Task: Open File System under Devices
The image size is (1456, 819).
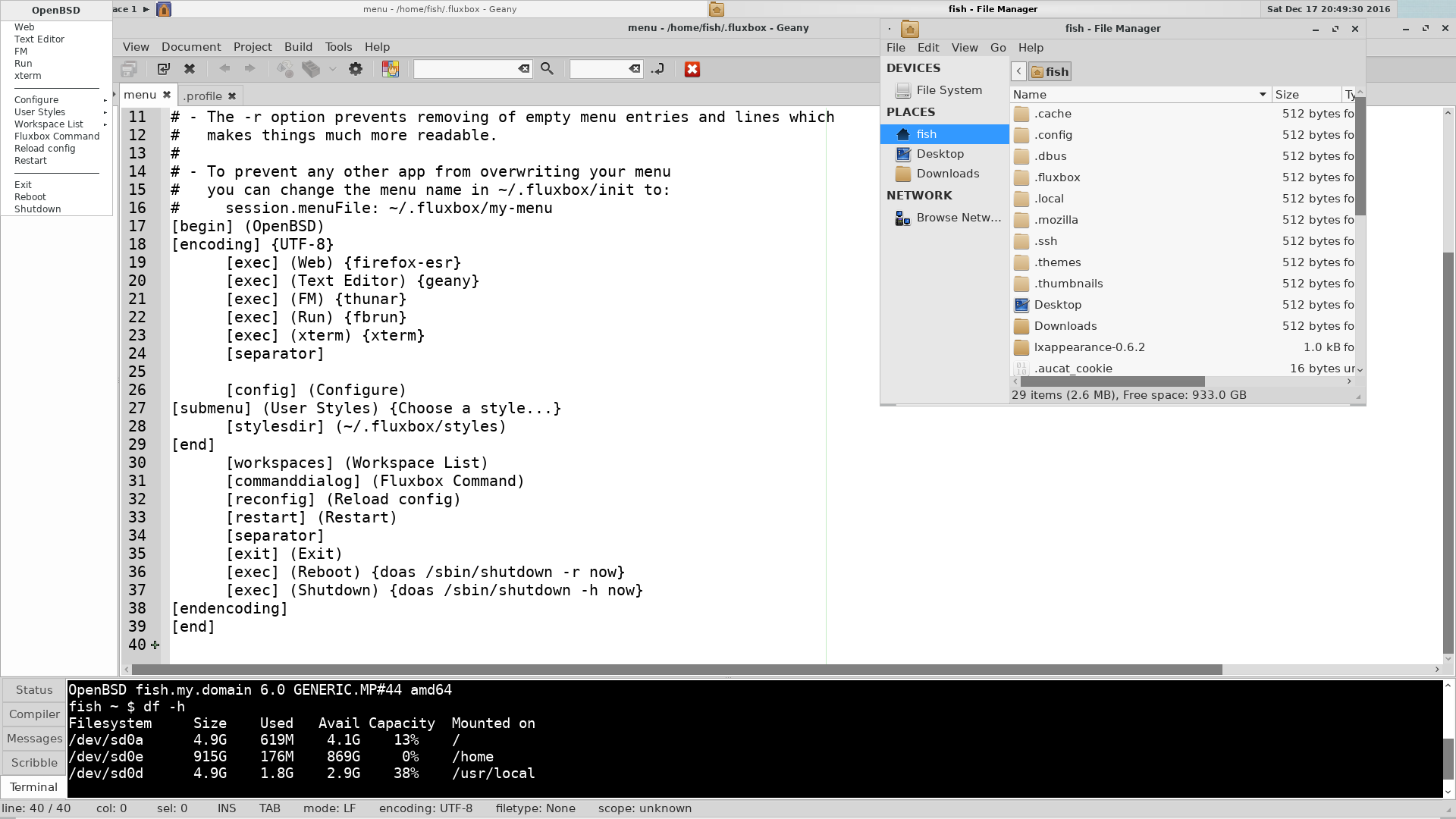Action: pyautogui.click(x=949, y=89)
